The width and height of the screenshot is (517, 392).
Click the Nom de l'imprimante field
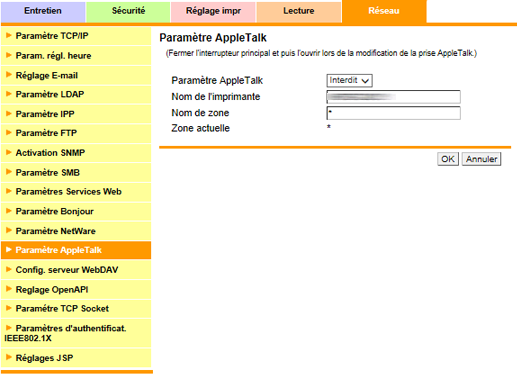(x=394, y=97)
